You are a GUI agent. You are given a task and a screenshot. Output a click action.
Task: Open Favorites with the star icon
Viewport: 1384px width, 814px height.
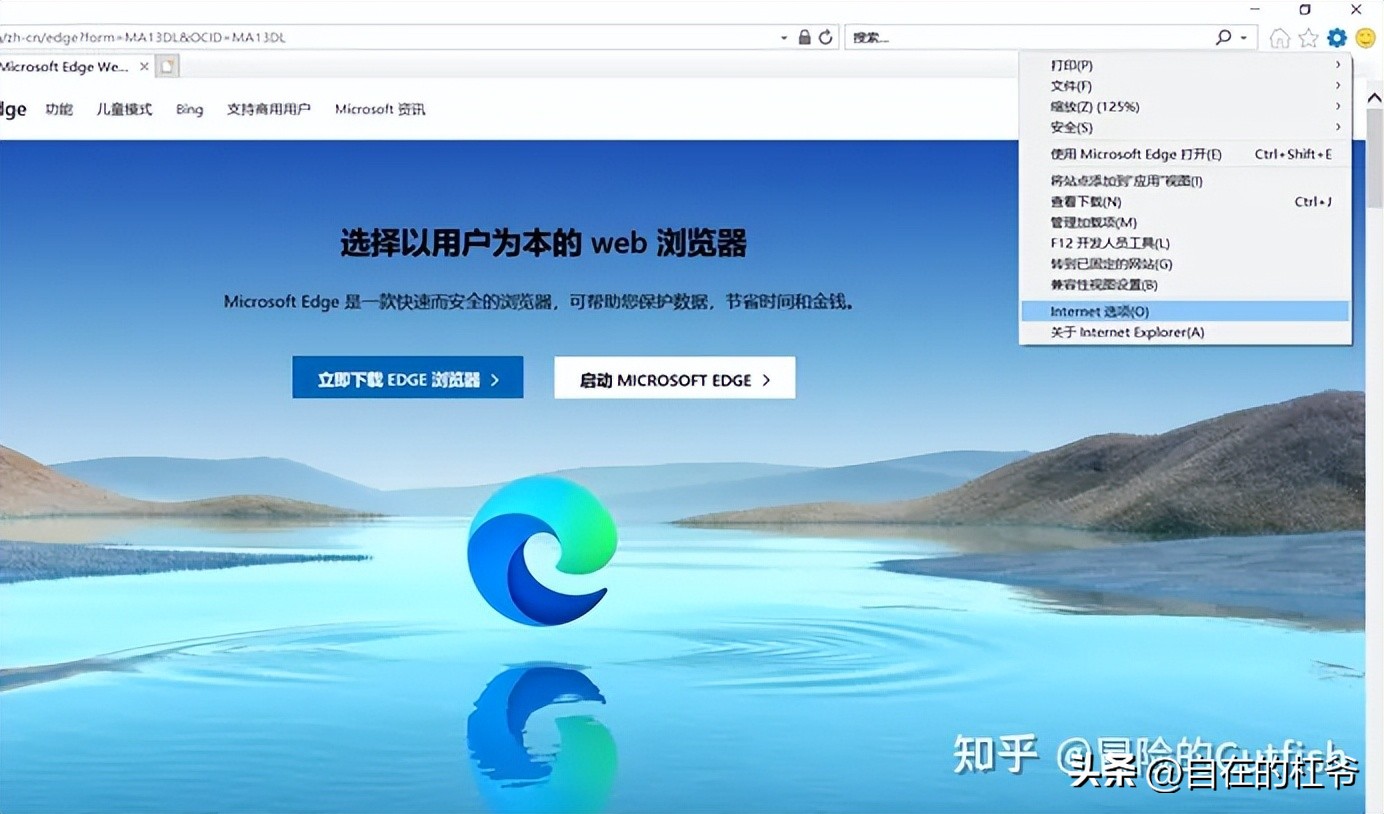[1309, 37]
